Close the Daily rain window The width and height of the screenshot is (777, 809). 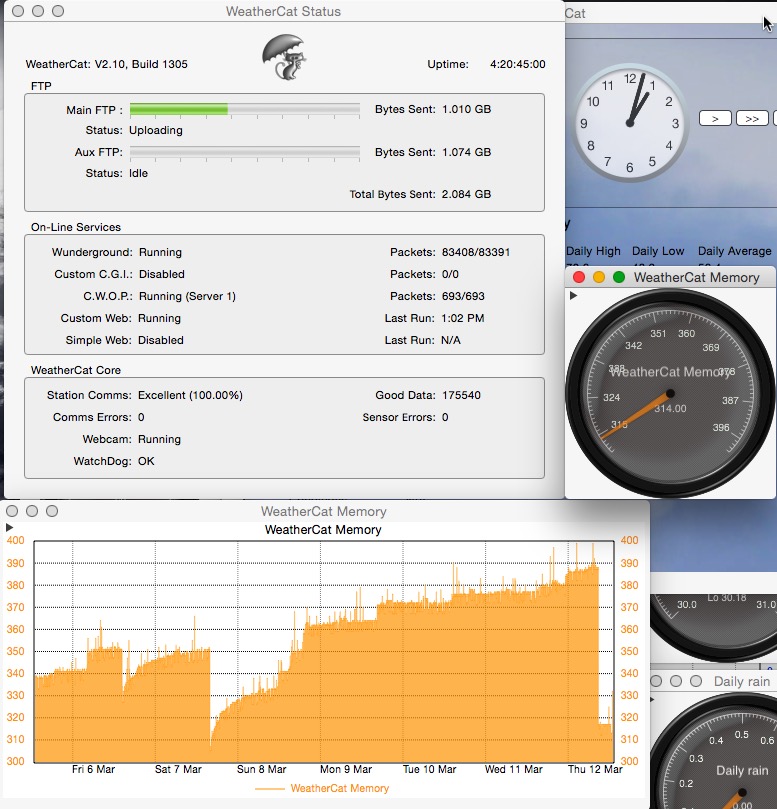656,681
